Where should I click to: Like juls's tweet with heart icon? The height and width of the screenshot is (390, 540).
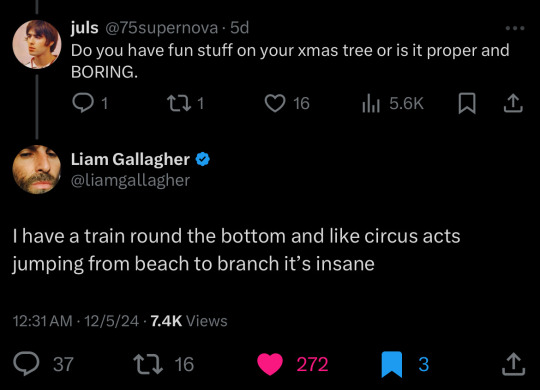274,103
